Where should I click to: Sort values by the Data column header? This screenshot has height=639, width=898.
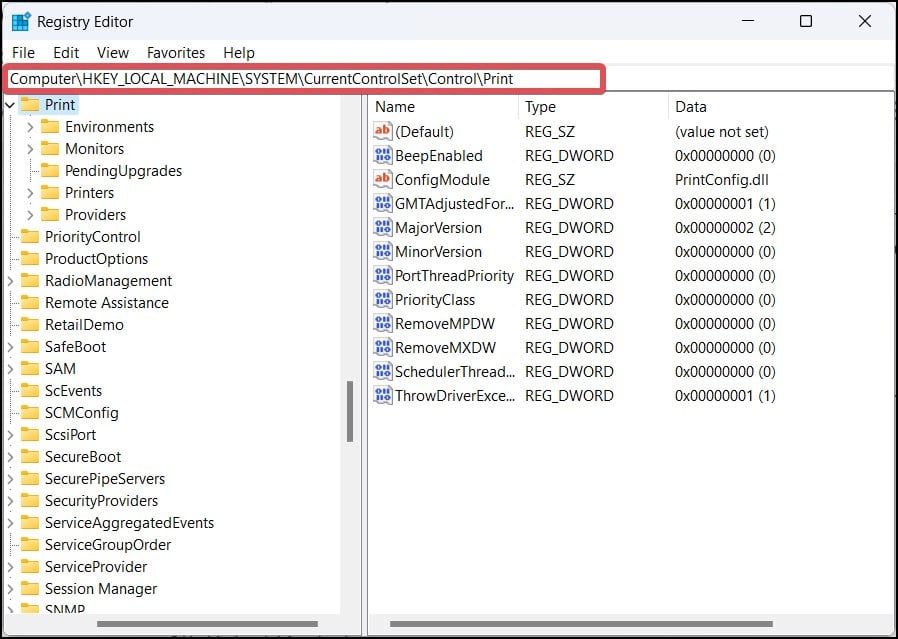[x=781, y=107]
